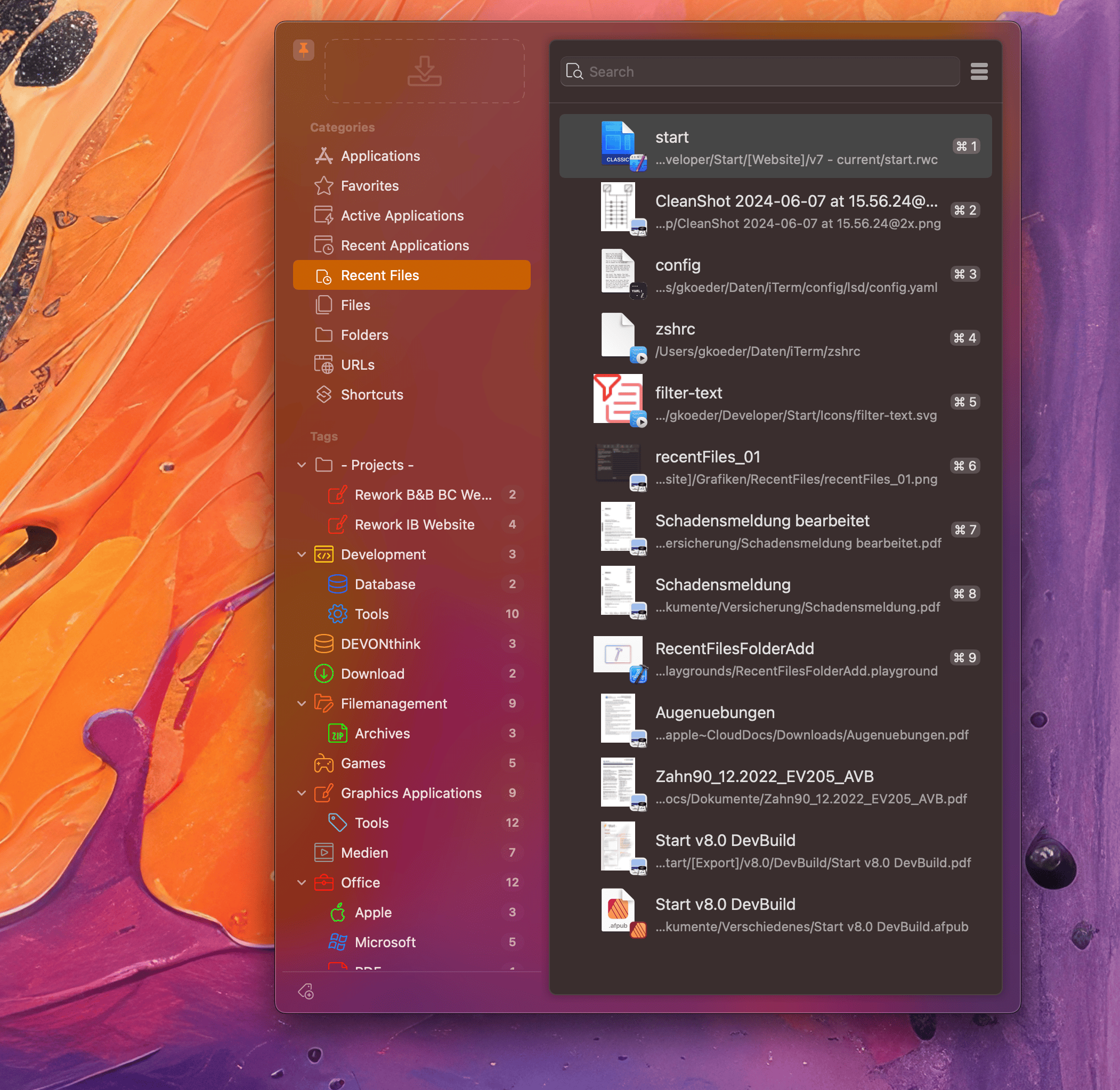Click the Categories section header
The width and height of the screenshot is (1120, 1090).
click(x=343, y=127)
